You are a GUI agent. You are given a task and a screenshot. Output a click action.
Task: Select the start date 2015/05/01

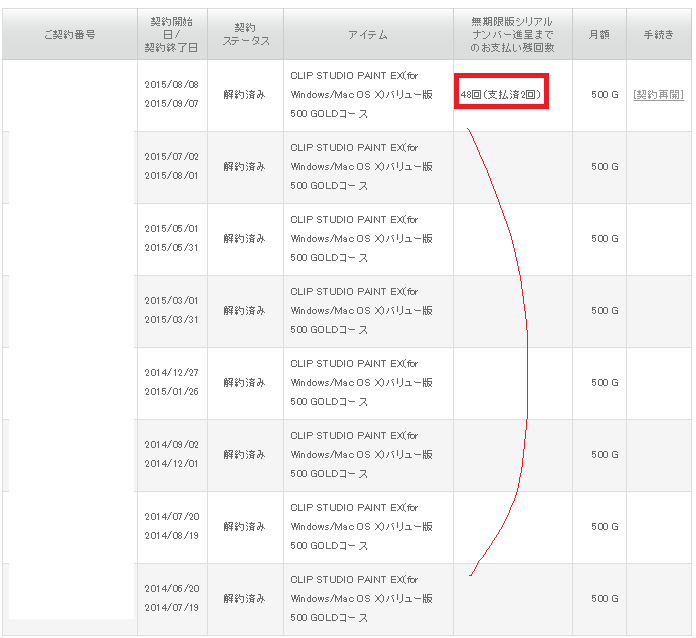(172, 229)
